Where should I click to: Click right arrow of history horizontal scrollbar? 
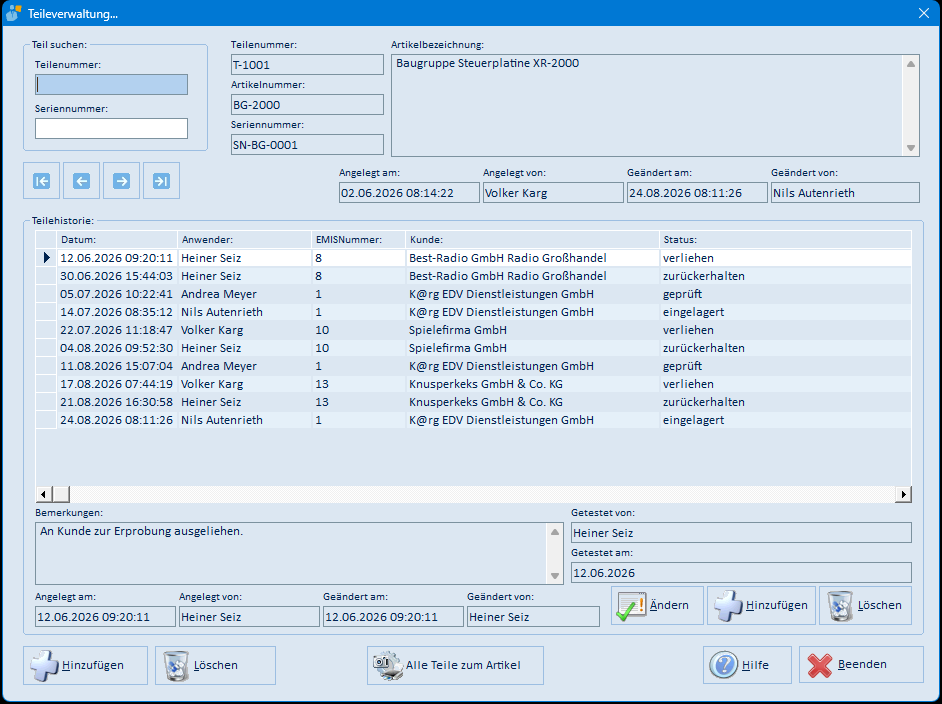coord(903,494)
